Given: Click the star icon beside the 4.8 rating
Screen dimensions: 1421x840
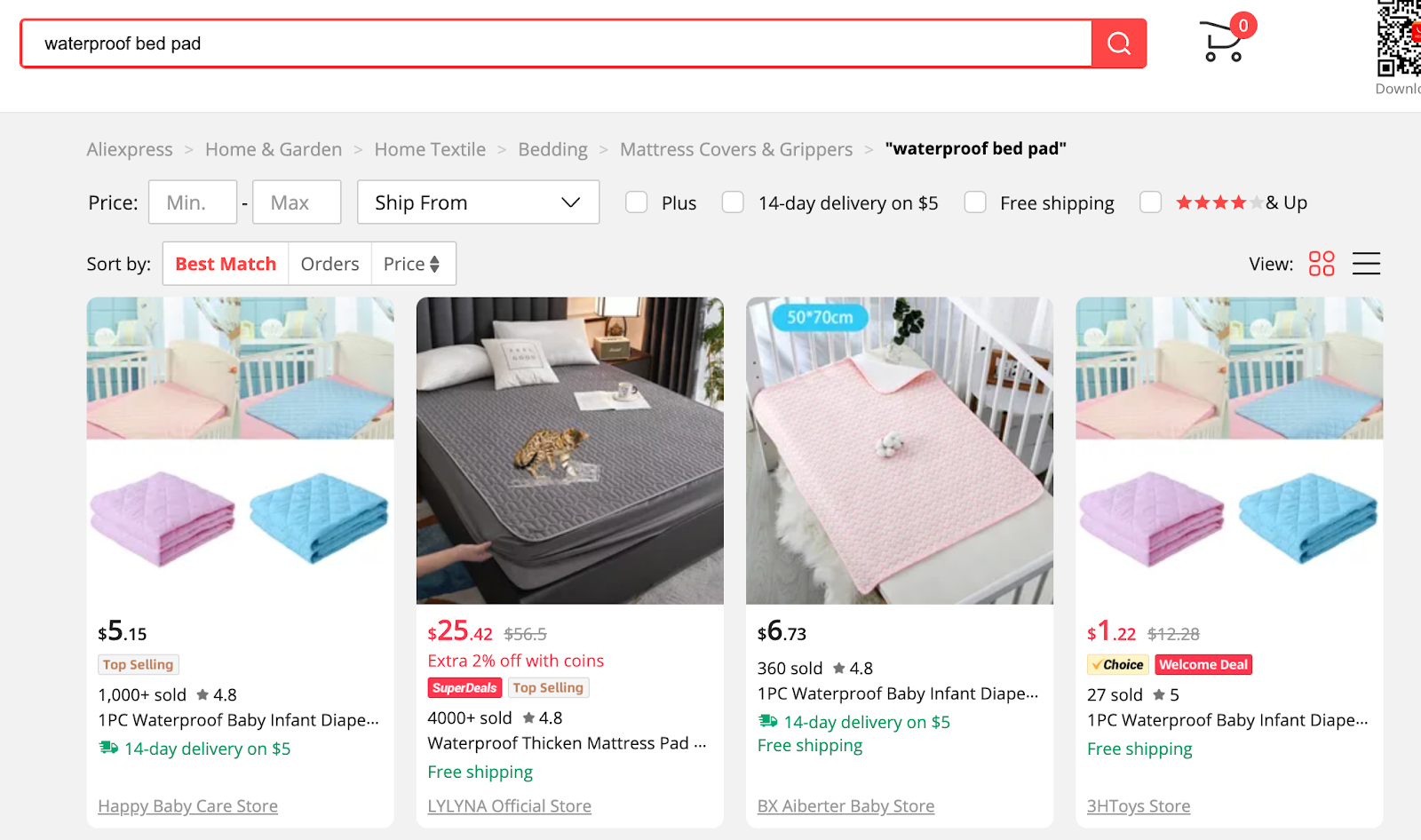Looking at the screenshot, I should [202, 694].
